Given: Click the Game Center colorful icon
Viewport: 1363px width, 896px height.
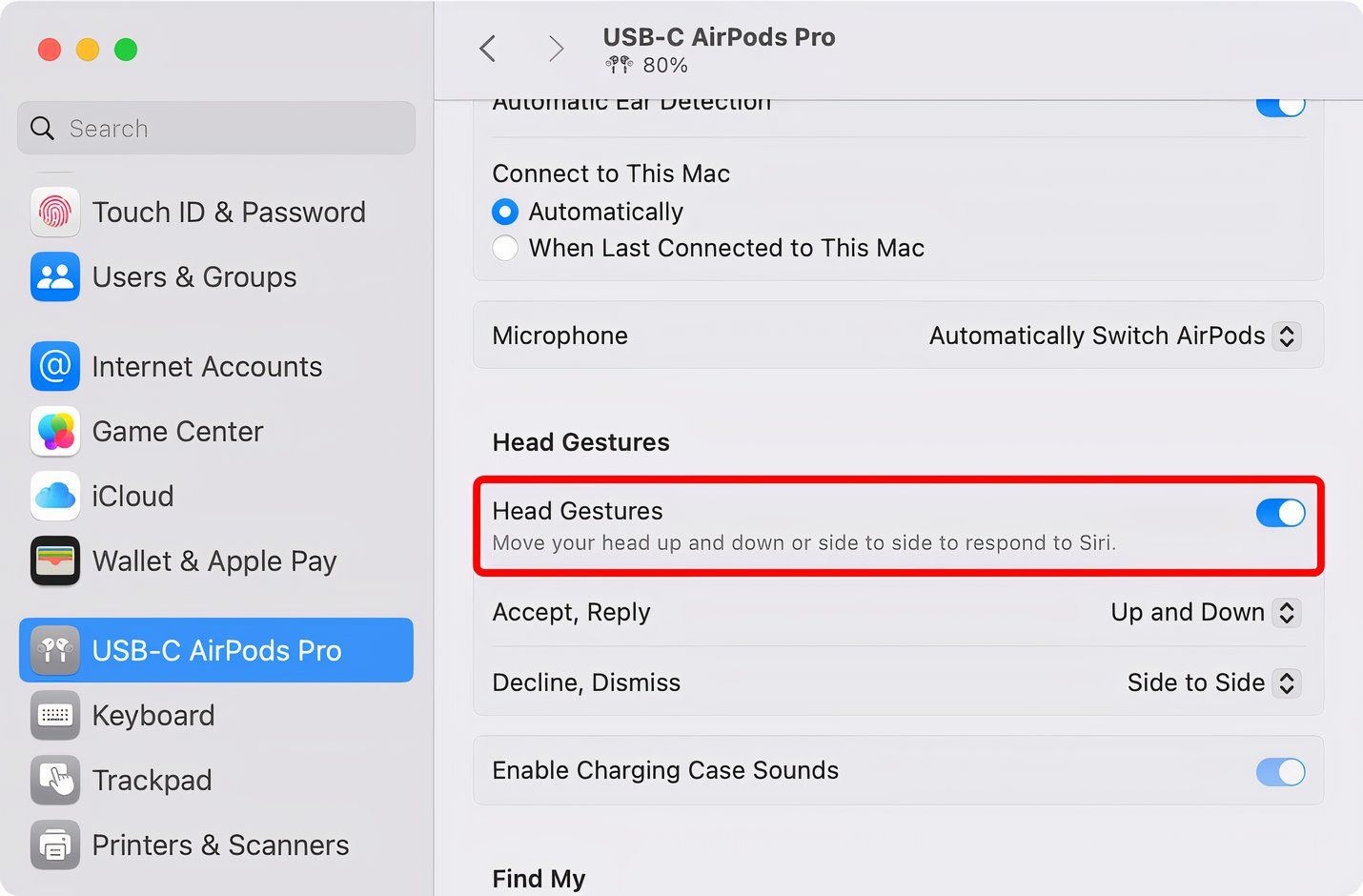Looking at the screenshot, I should [x=54, y=431].
